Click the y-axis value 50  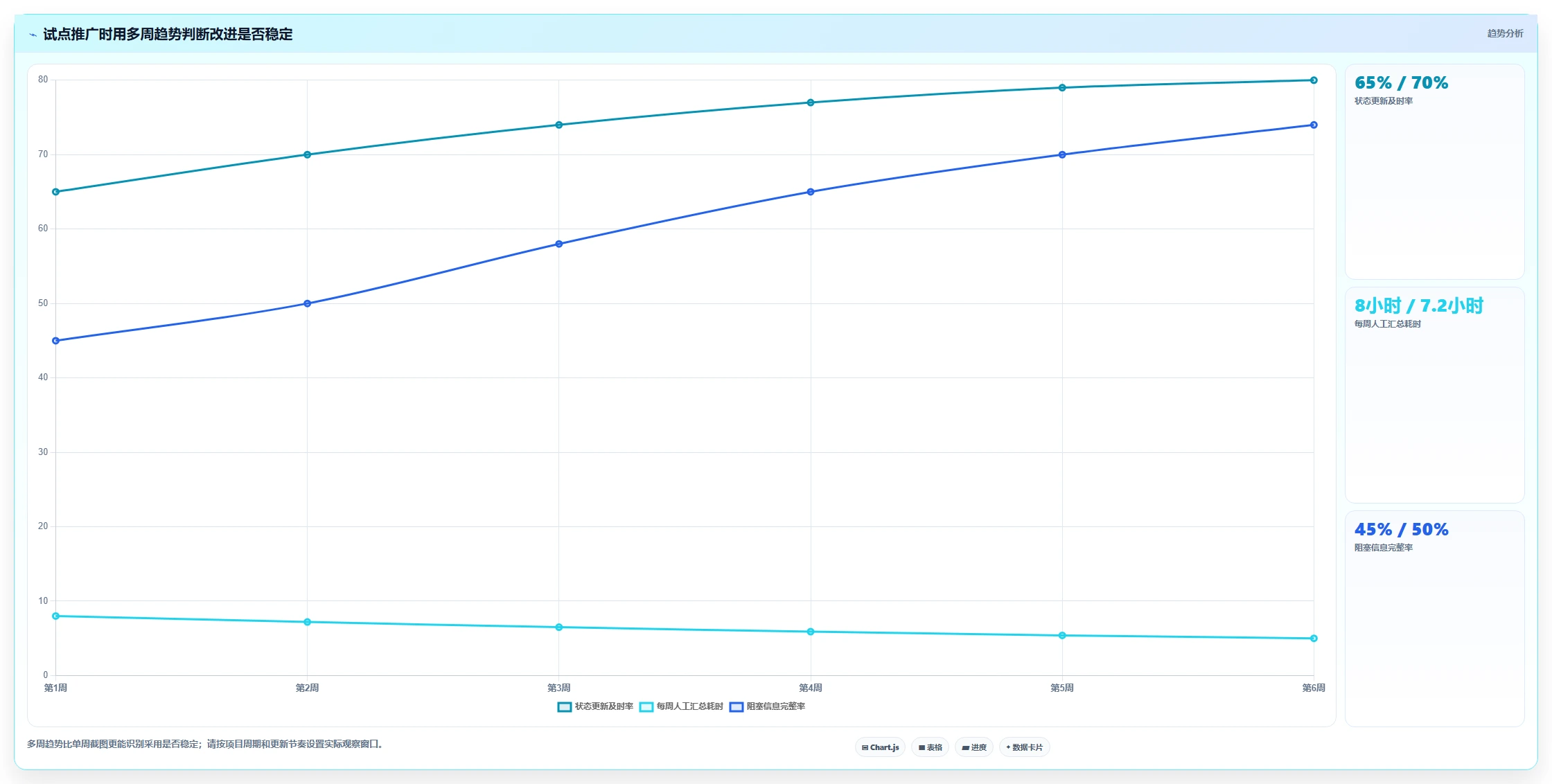point(43,303)
